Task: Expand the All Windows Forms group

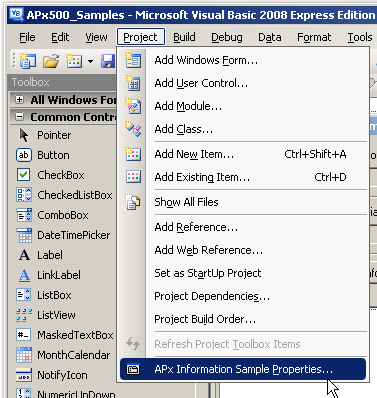Action: (x=19, y=100)
